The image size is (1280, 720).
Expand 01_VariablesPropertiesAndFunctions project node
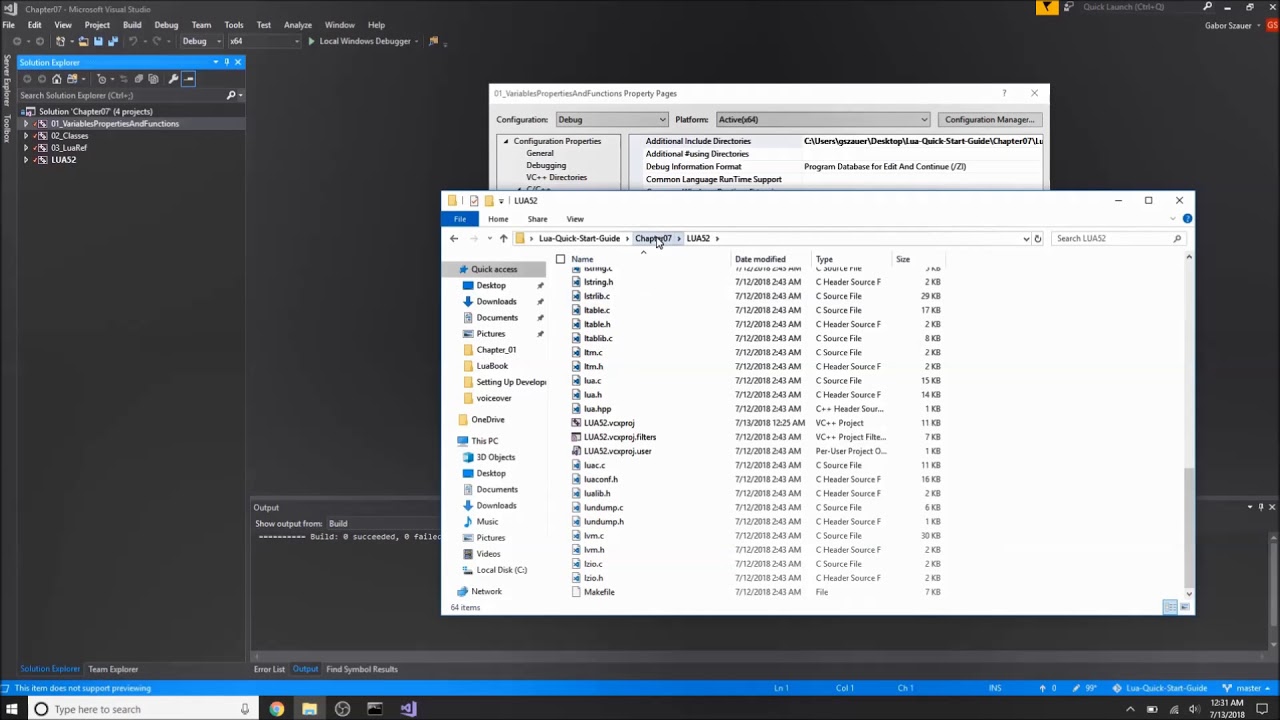[x=26, y=124]
